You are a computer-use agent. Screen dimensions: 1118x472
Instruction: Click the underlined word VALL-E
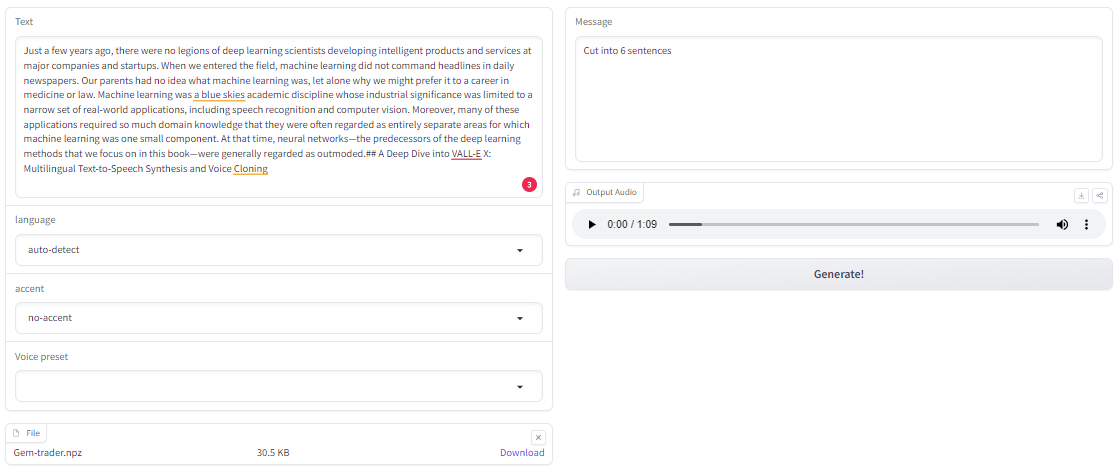click(466, 154)
